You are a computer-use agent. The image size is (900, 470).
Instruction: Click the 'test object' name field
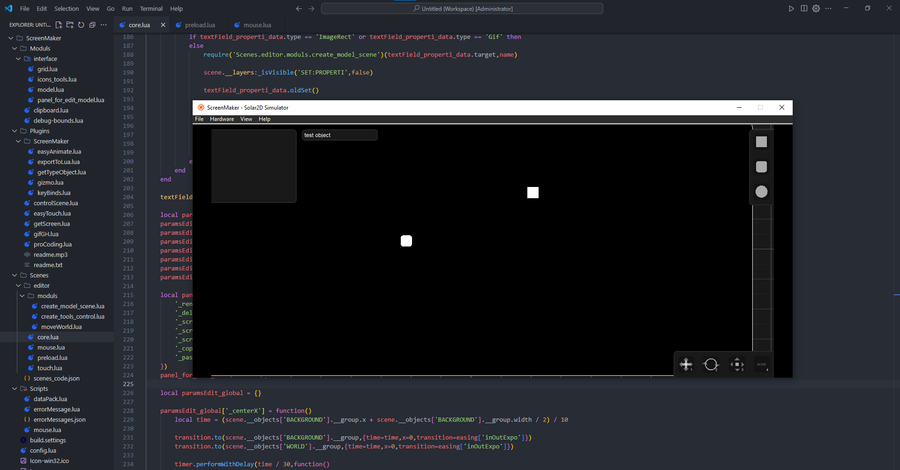click(x=340, y=135)
